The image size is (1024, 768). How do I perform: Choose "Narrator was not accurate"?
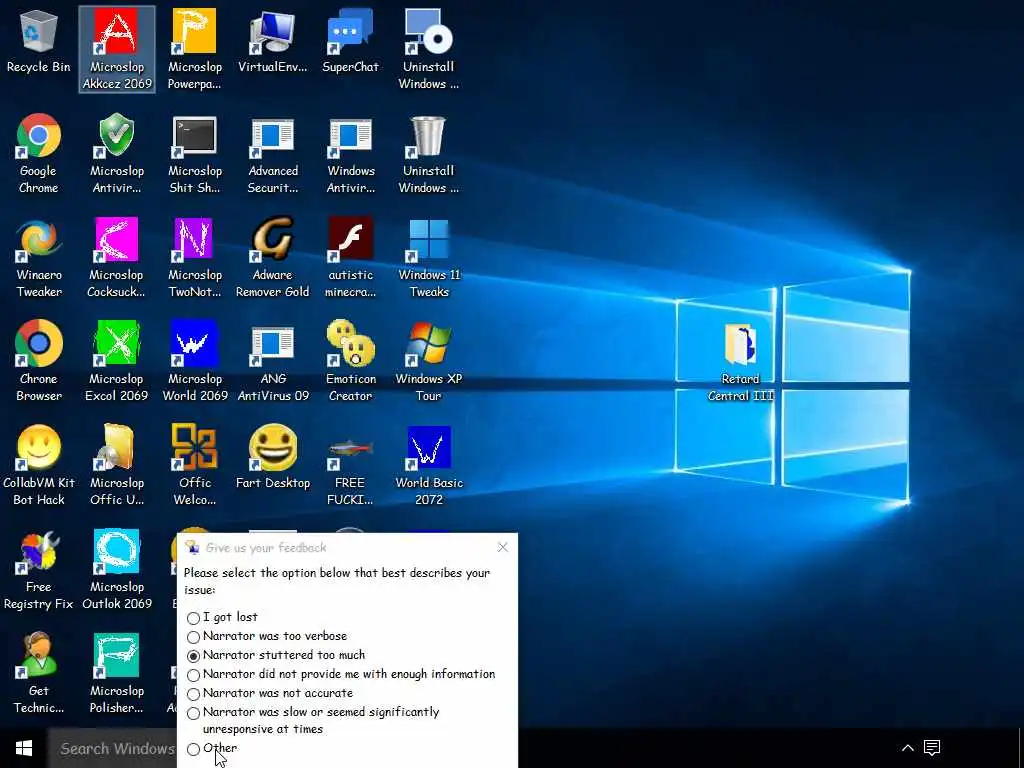click(270, 693)
